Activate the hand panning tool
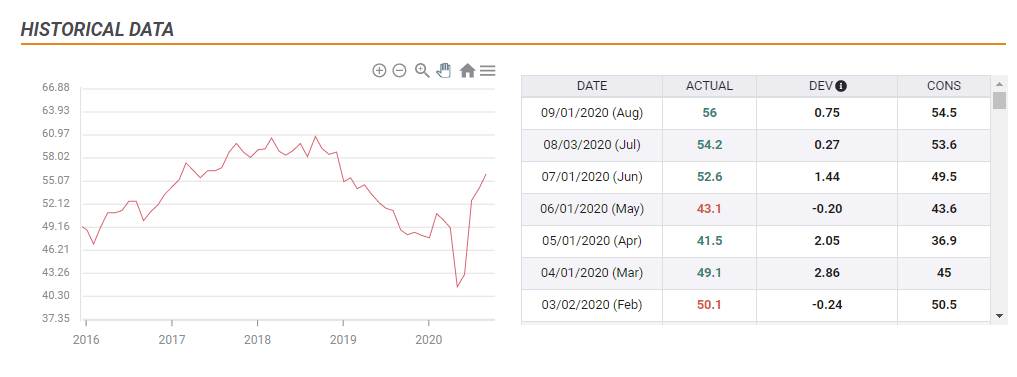Viewport: 1017px width, 377px height. pos(444,70)
